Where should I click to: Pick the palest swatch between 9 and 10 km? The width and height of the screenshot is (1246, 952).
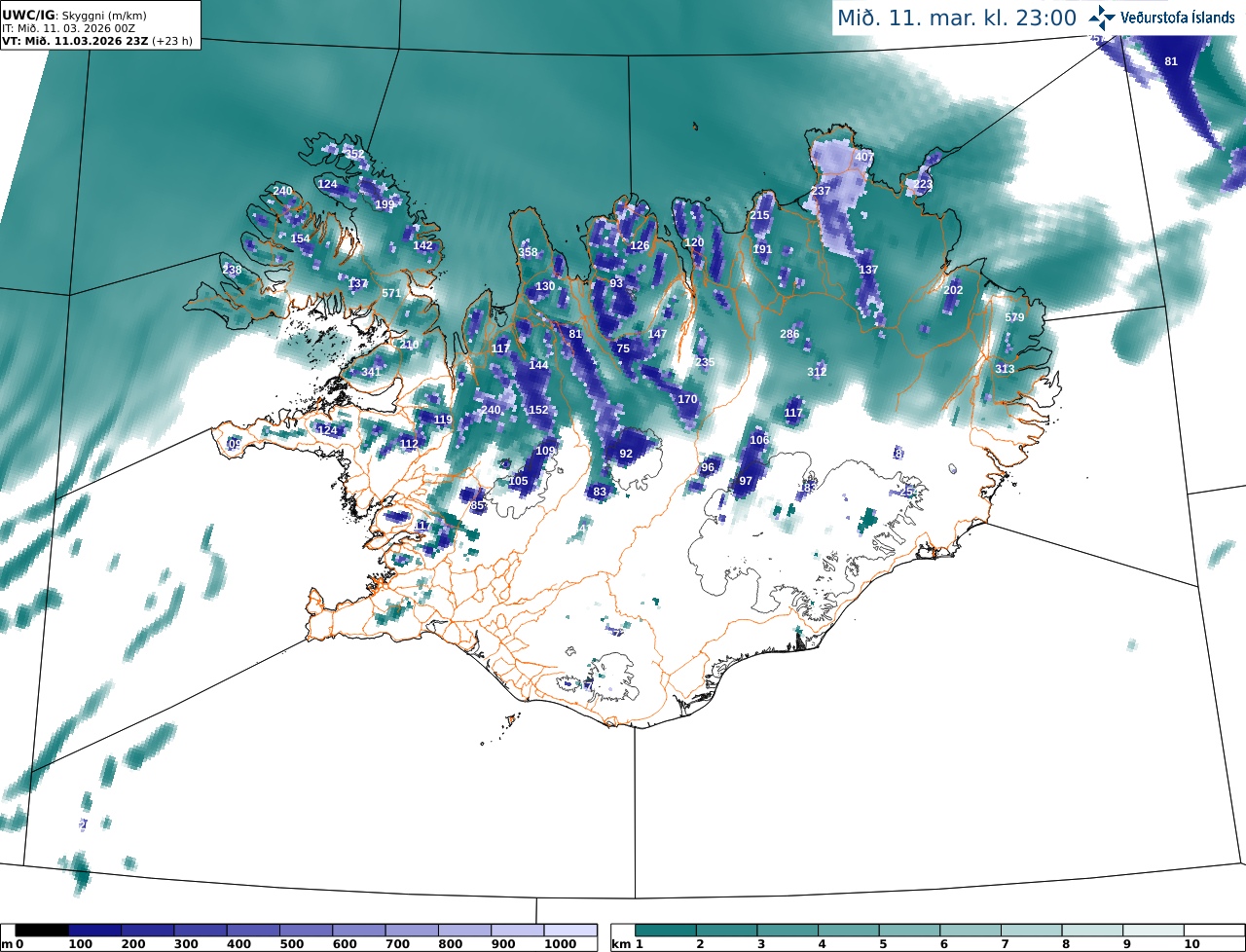[1154, 931]
